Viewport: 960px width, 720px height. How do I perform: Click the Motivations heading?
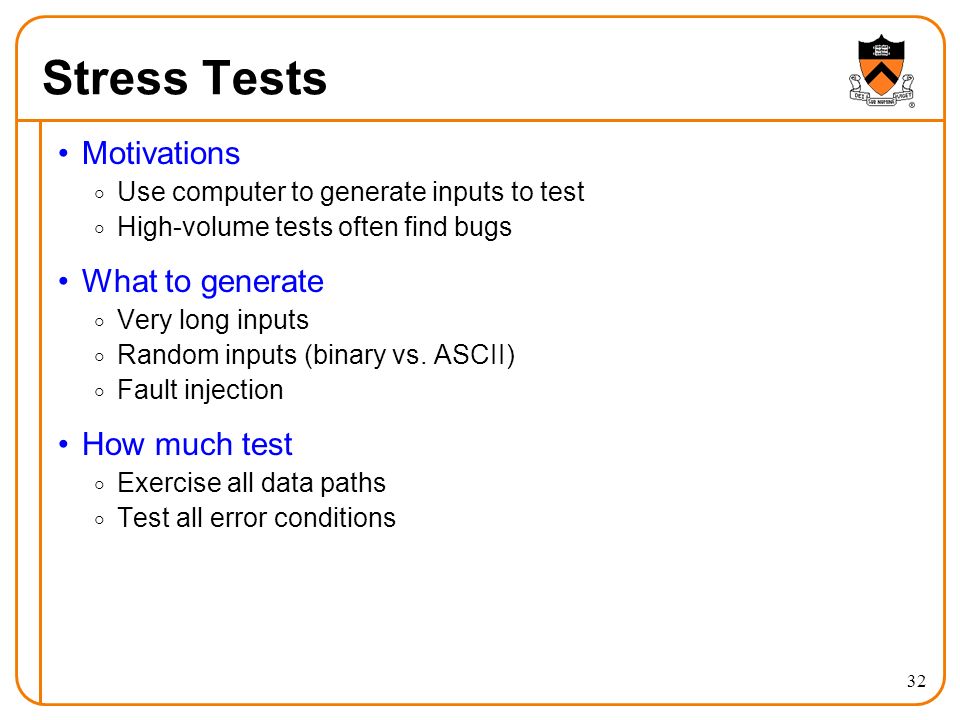(161, 153)
